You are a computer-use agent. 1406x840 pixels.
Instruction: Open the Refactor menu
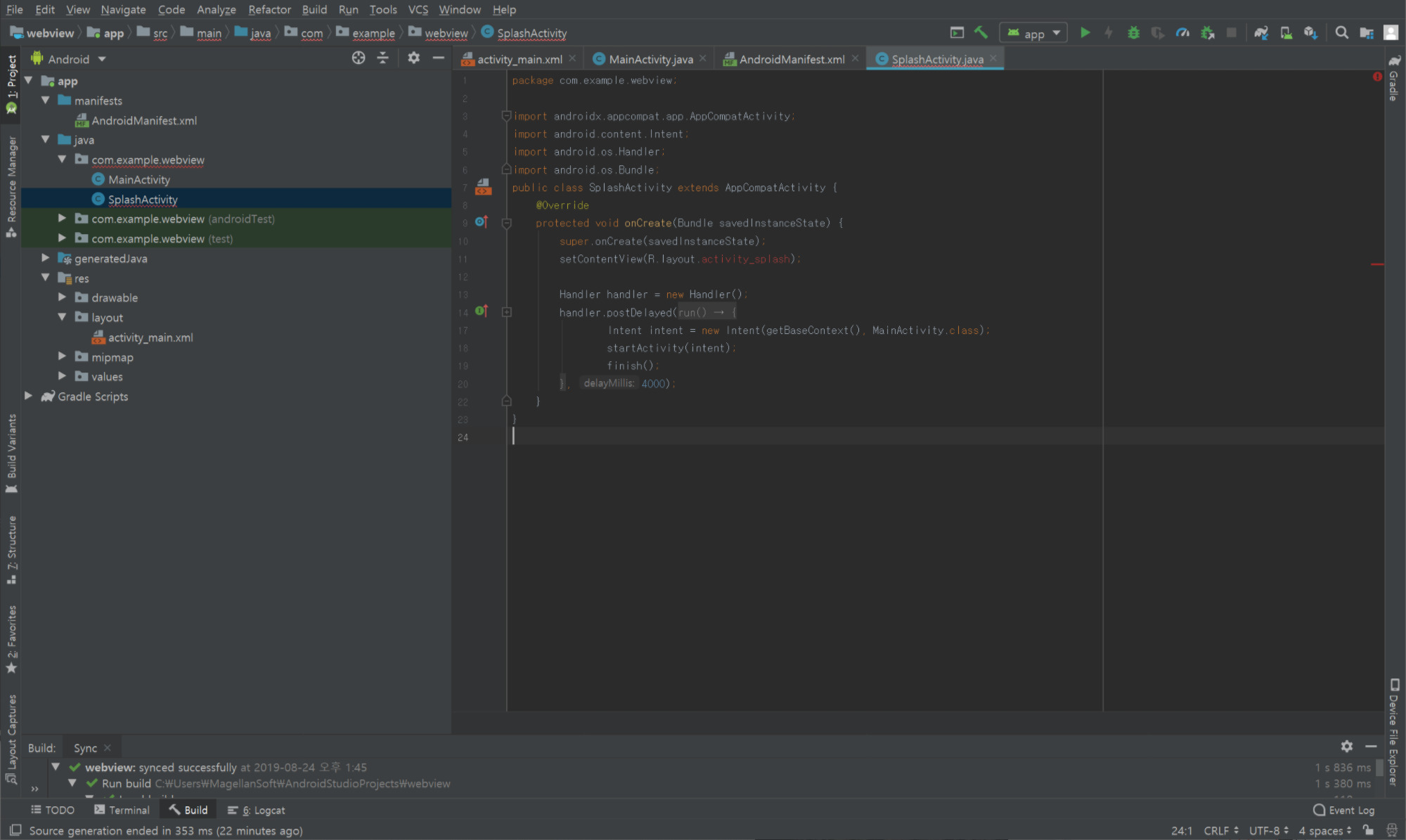point(269,9)
